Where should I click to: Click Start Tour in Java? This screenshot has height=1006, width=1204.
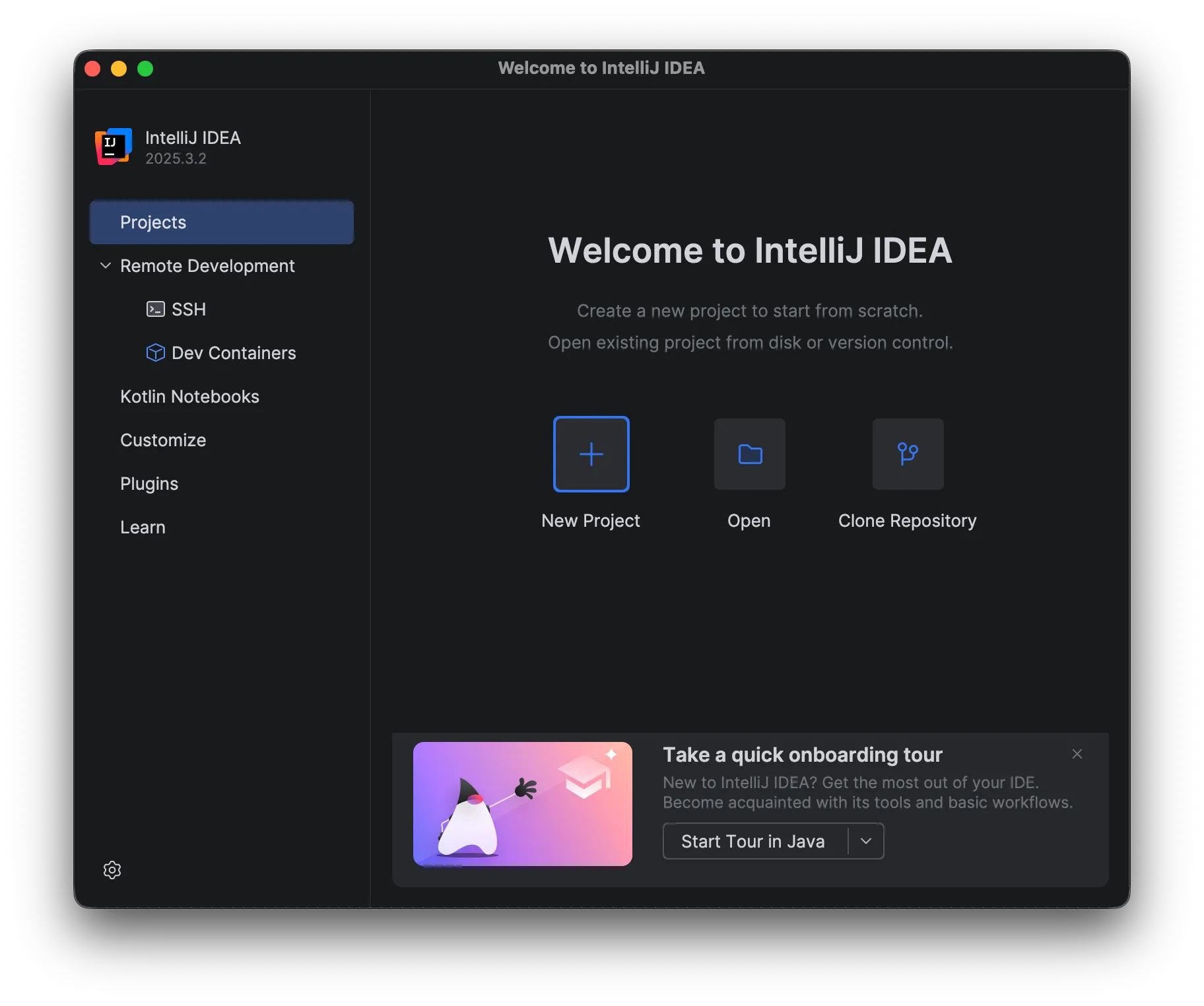753,841
